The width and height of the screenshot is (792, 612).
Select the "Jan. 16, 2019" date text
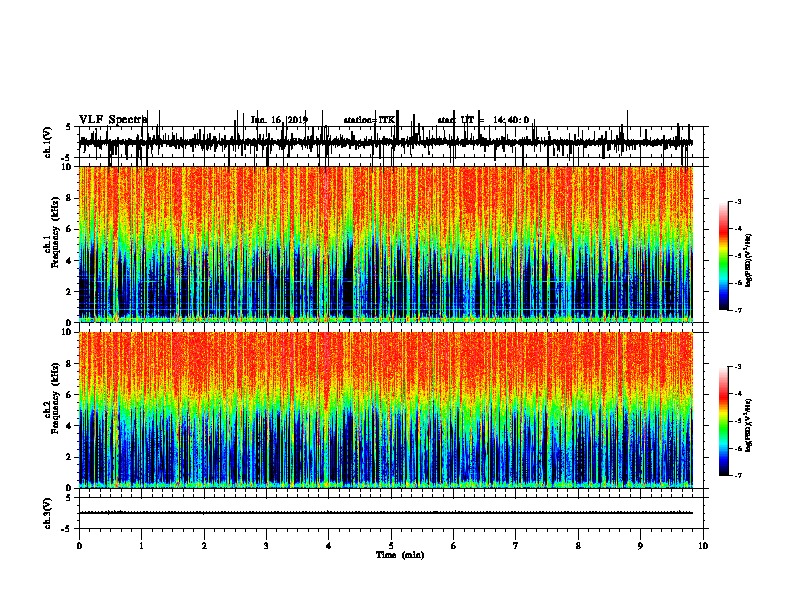click(x=279, y=120)
